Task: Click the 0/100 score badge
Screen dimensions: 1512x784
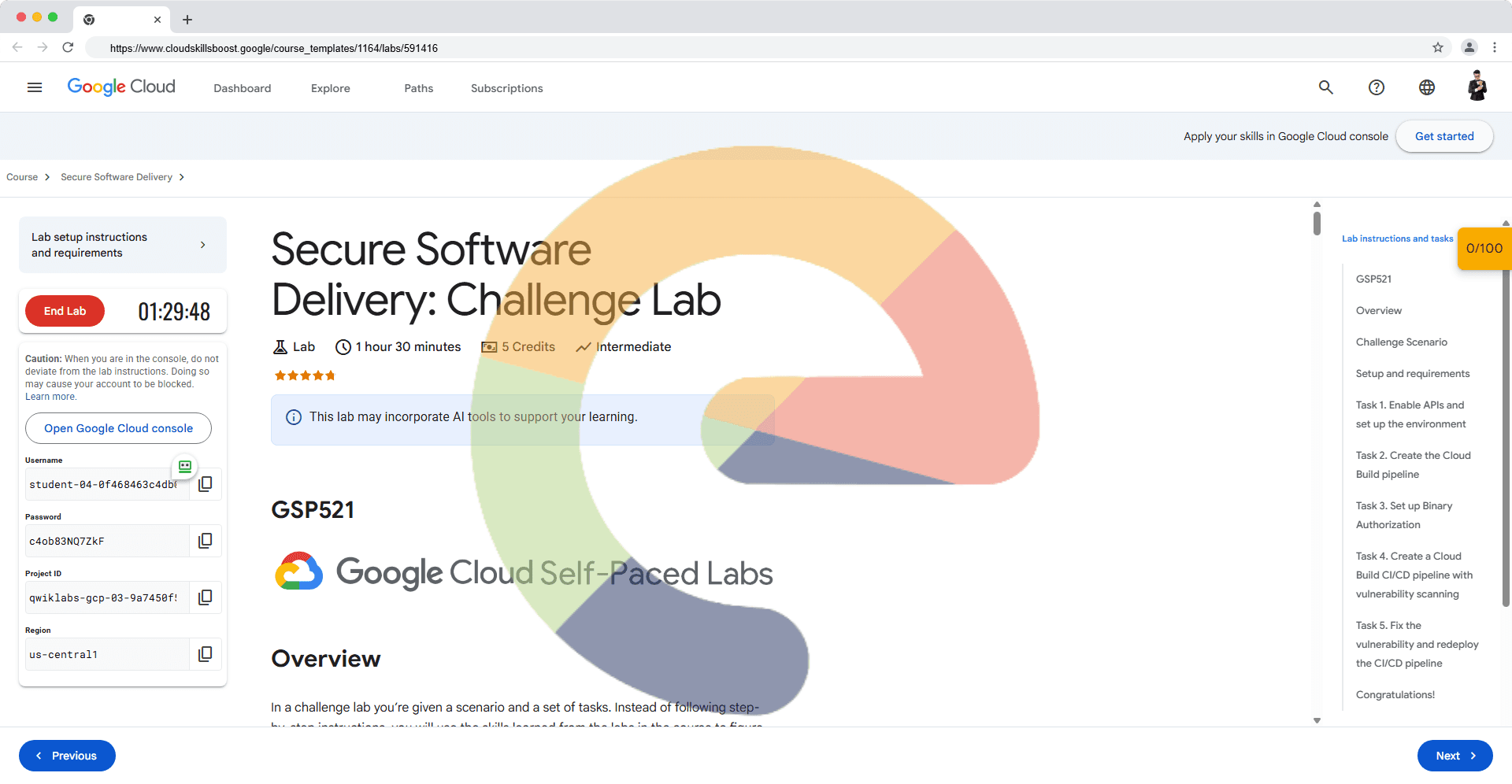Action: coord(1484,249)
